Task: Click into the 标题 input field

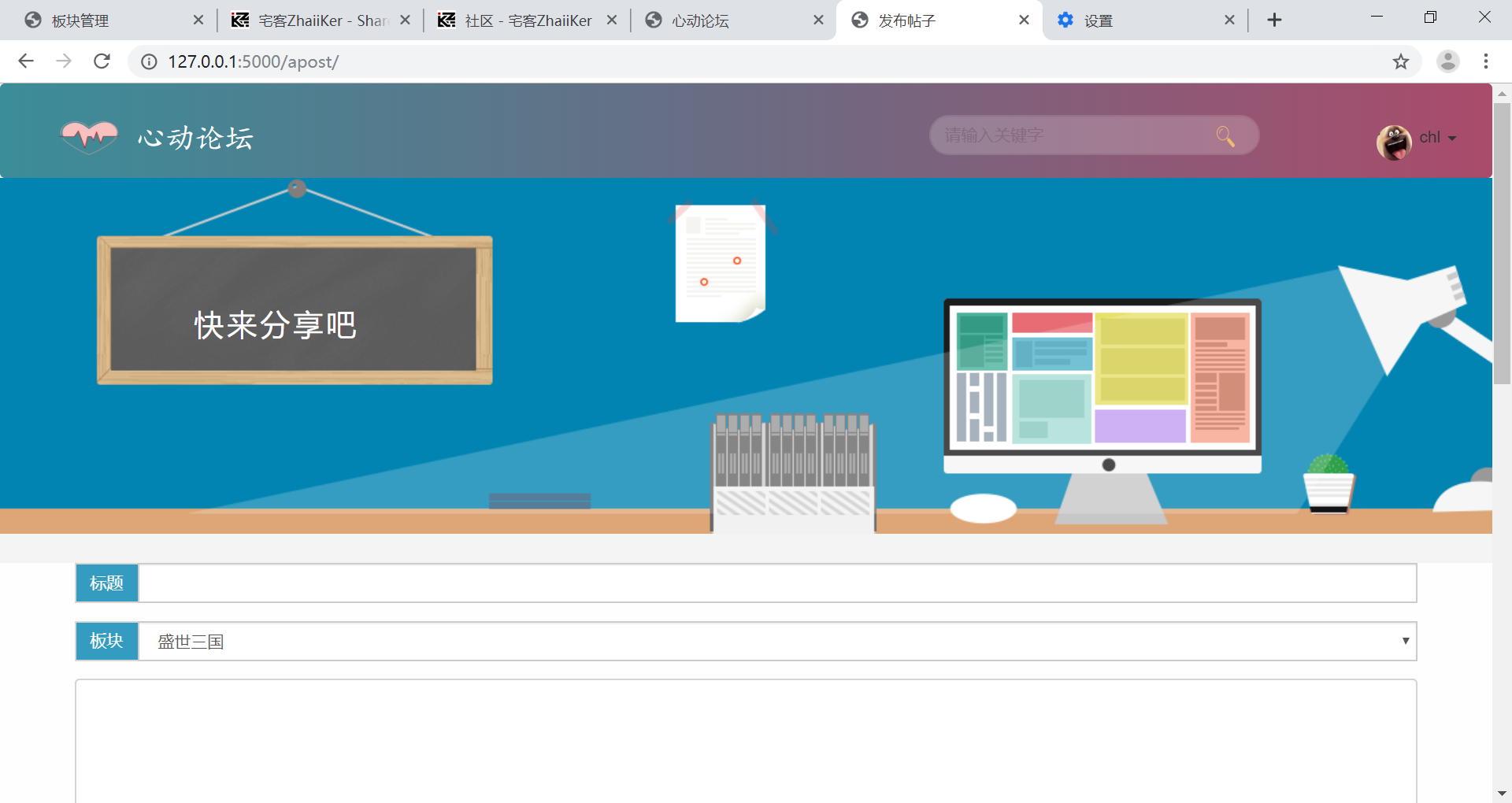Action: tap(777, 583)
